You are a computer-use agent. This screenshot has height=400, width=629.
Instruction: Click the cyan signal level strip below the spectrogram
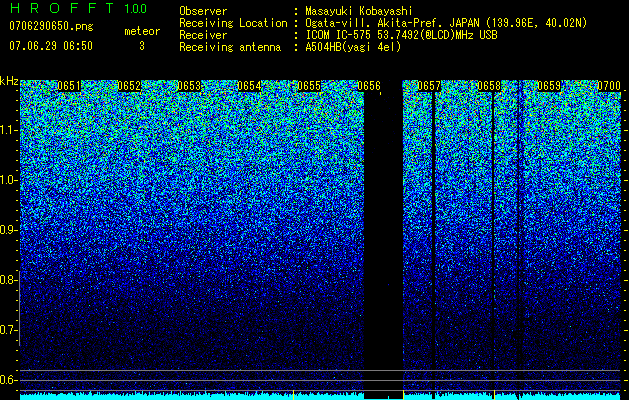click(320, 396)
